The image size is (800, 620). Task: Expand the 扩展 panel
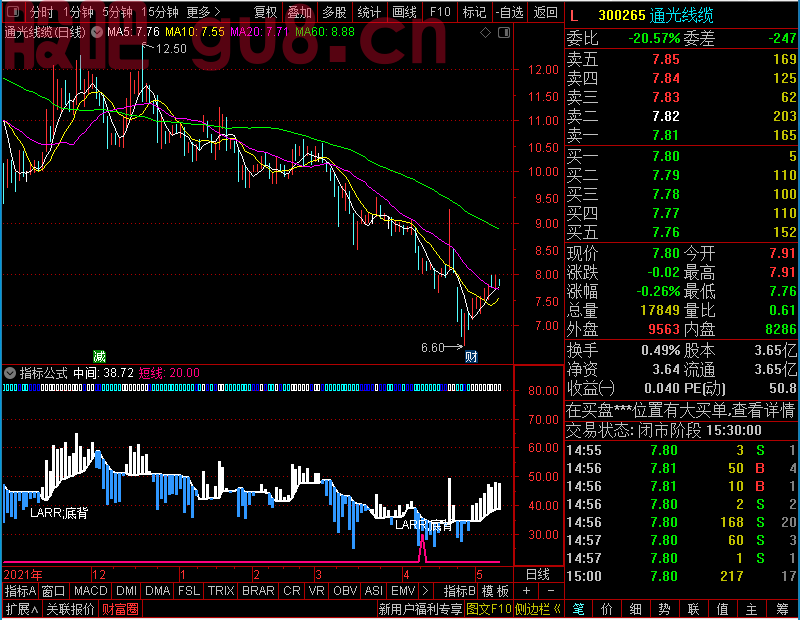tap(22, 609)
